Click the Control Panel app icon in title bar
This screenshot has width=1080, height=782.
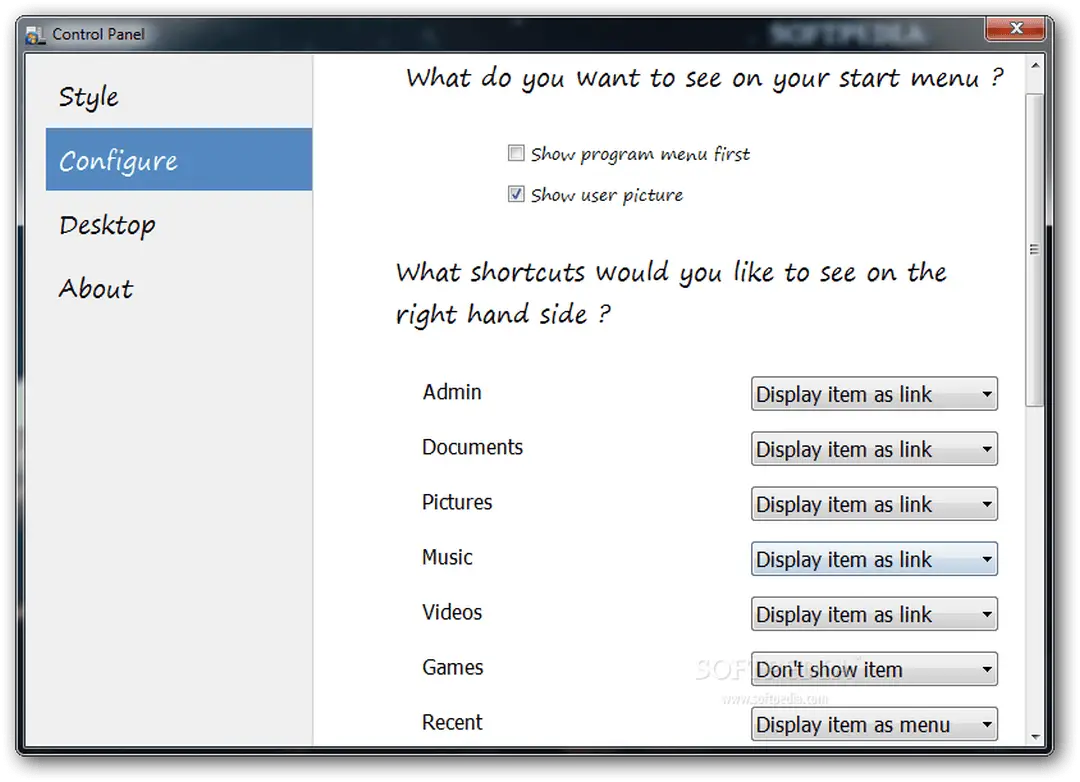coord(36,35)
